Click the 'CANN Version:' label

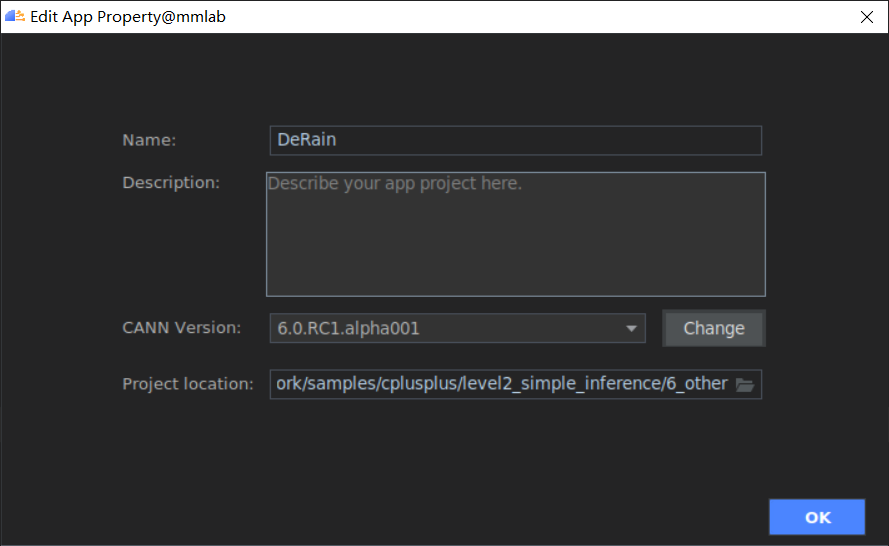181,328
